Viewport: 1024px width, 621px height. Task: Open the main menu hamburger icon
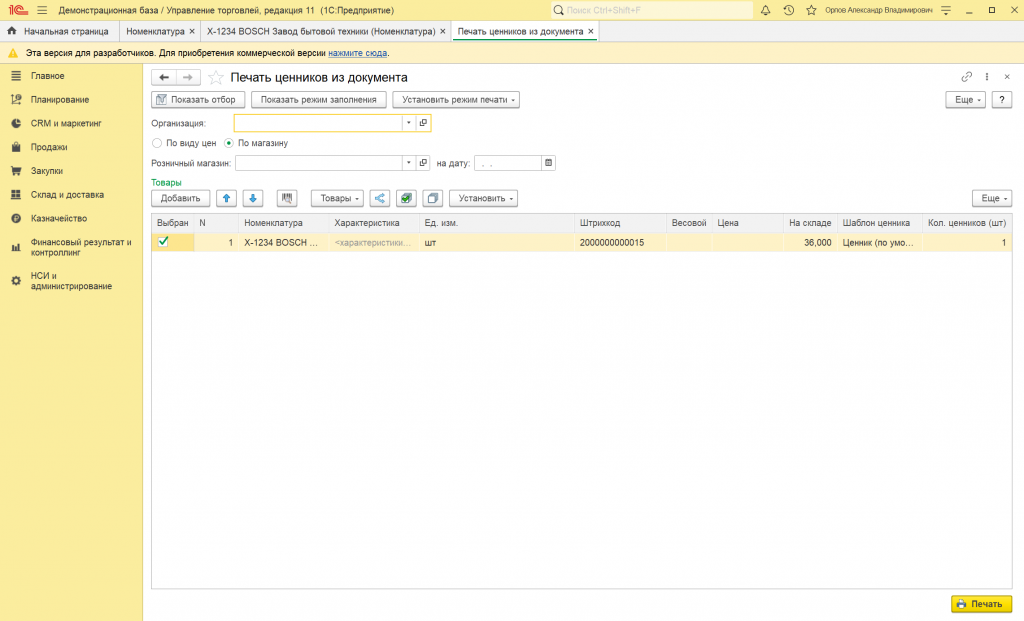(42, 10)
